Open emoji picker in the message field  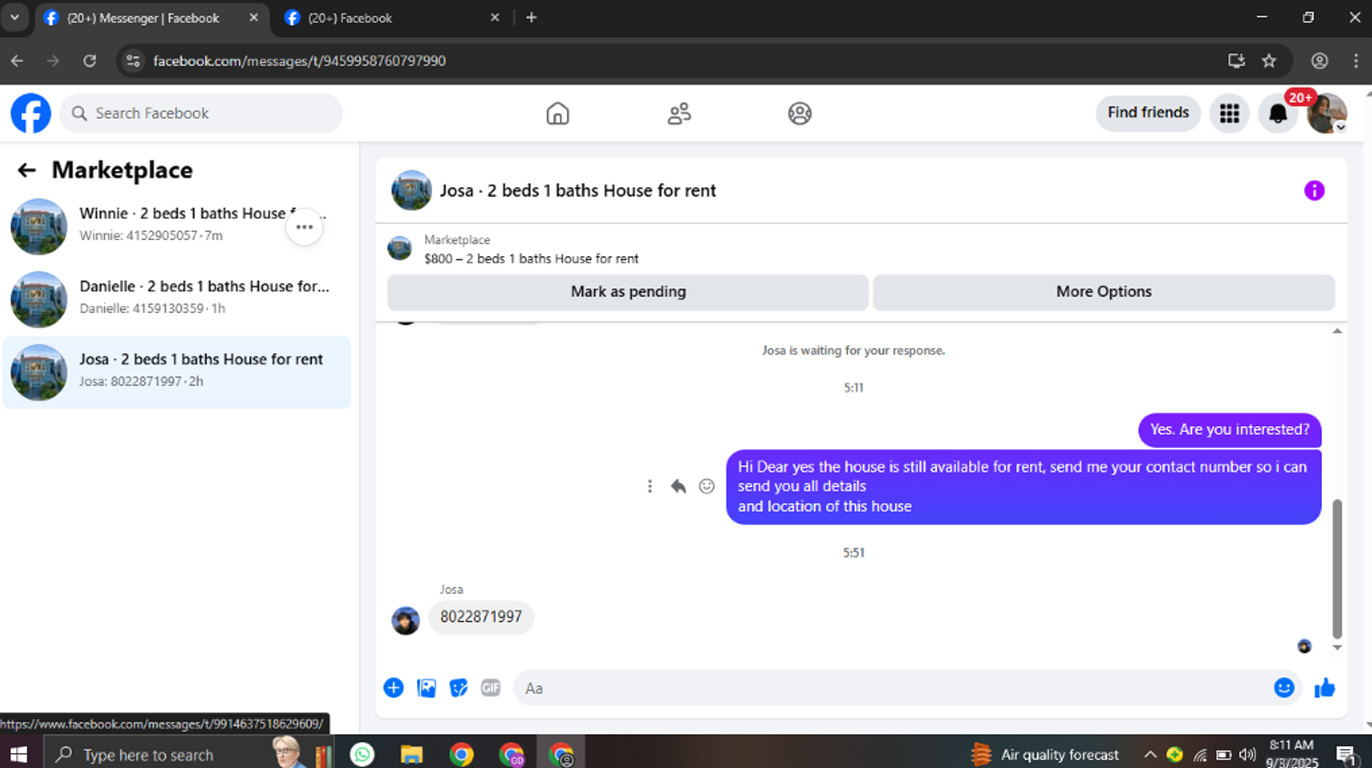(x=1284, y=688)
